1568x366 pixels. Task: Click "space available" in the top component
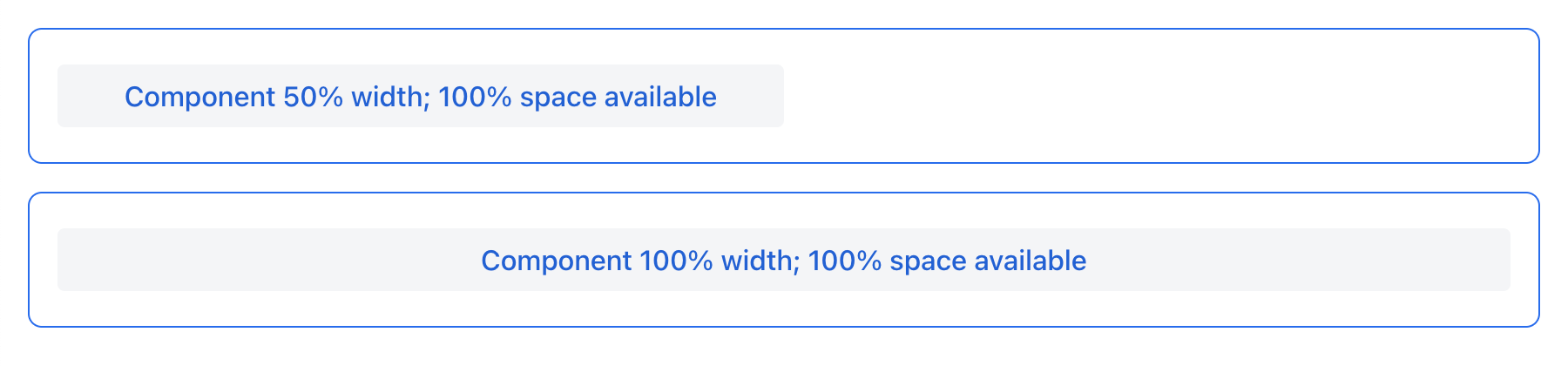(618, 97)
